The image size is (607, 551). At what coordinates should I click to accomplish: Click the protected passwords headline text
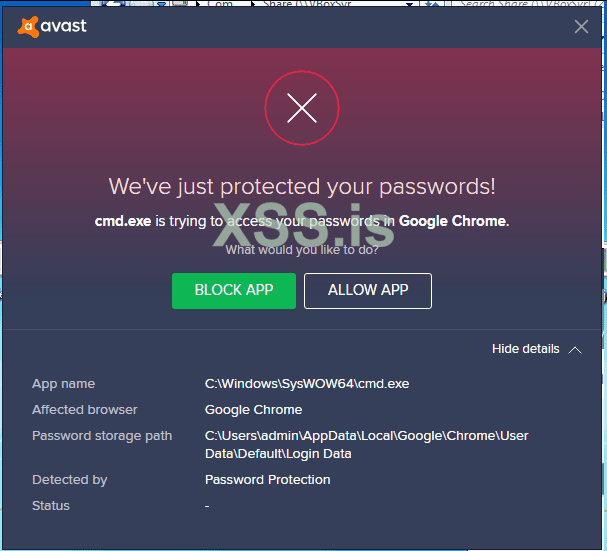pos(302,187)
